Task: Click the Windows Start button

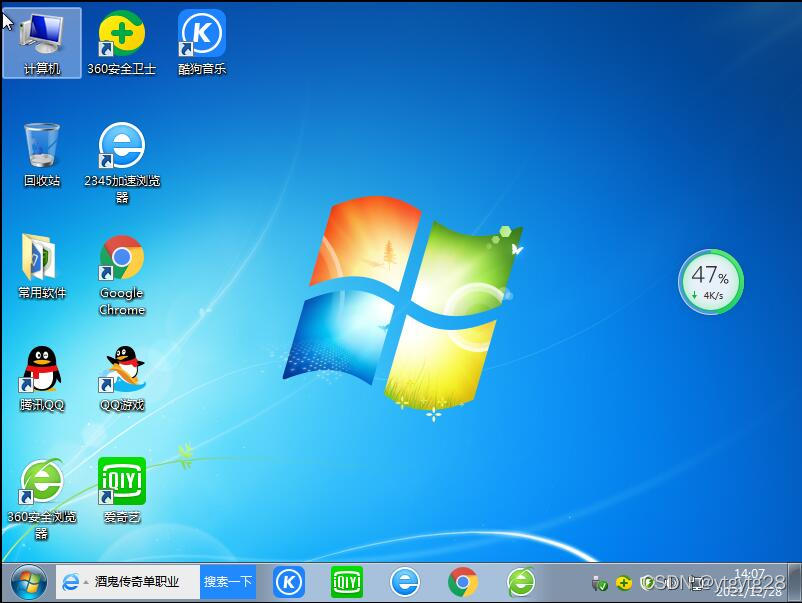Action: [28, 582]
